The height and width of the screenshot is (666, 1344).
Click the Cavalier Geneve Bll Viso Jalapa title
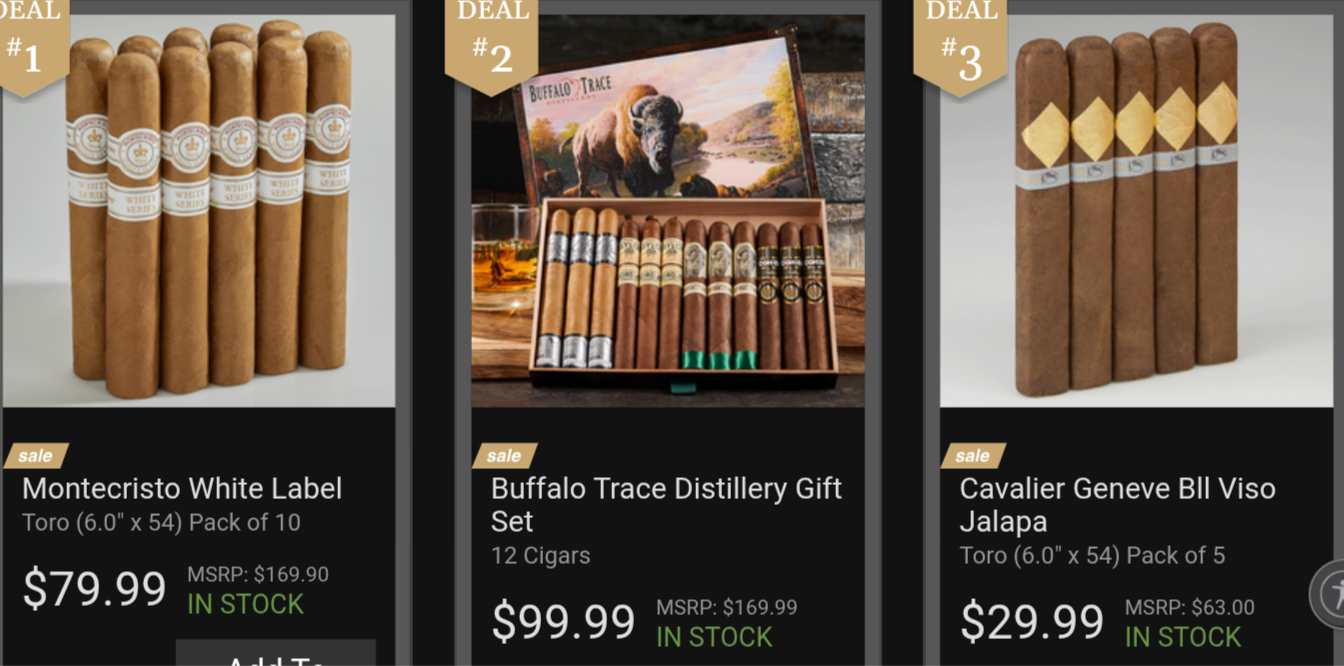[x=1117, y=505]
